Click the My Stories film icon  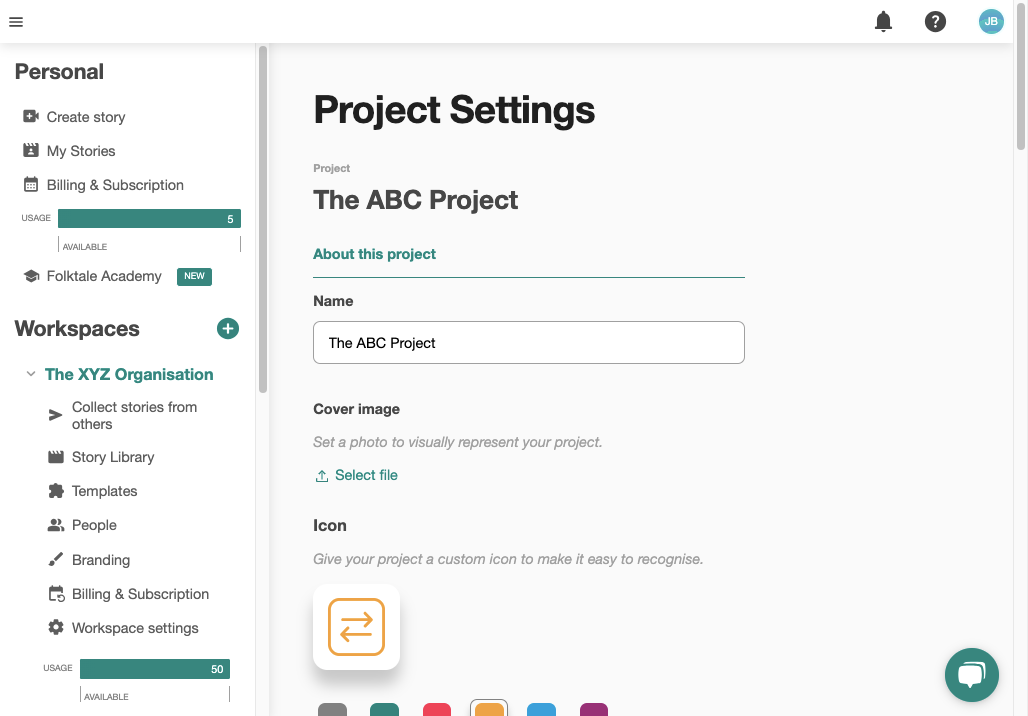[x=31, y=151]
